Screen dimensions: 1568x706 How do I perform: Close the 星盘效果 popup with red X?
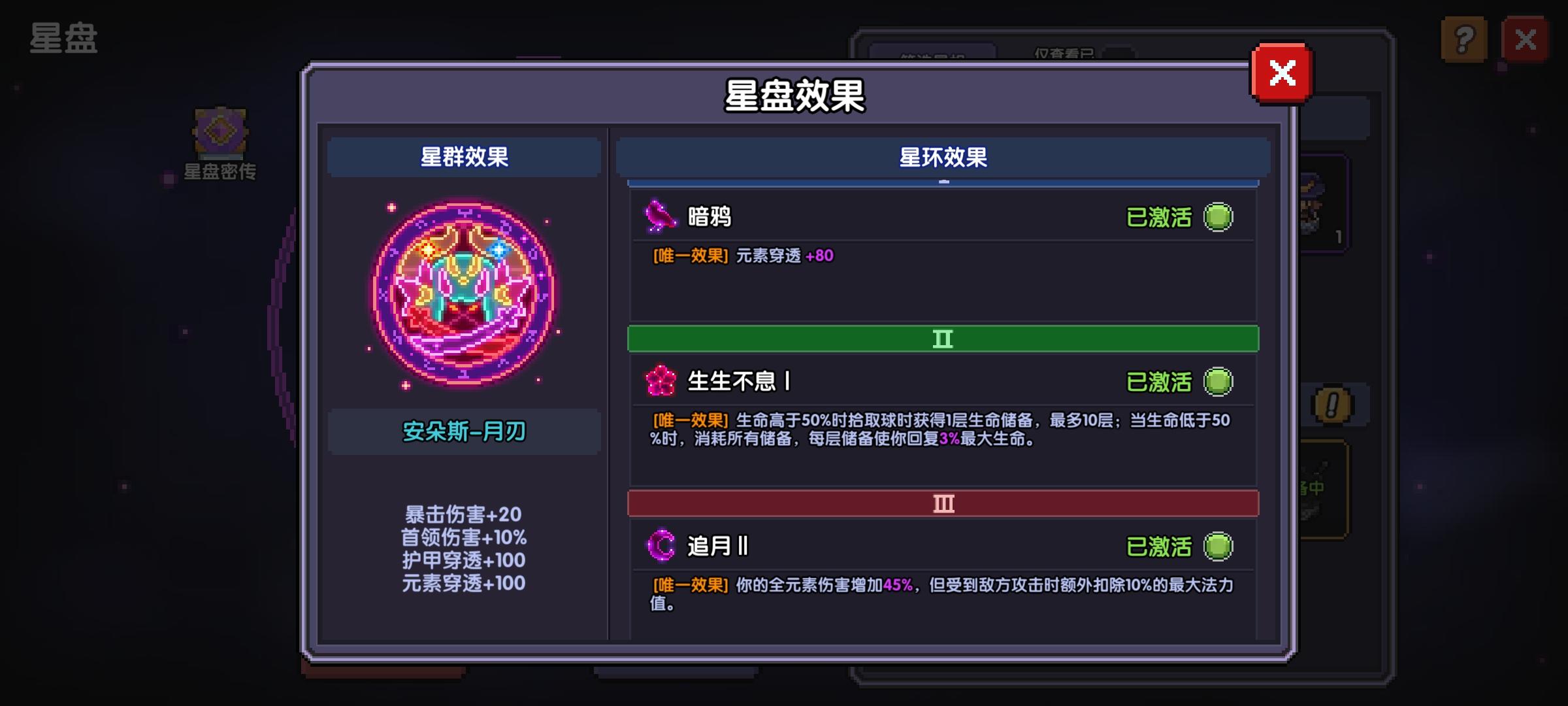click(x=1282, y=73)
